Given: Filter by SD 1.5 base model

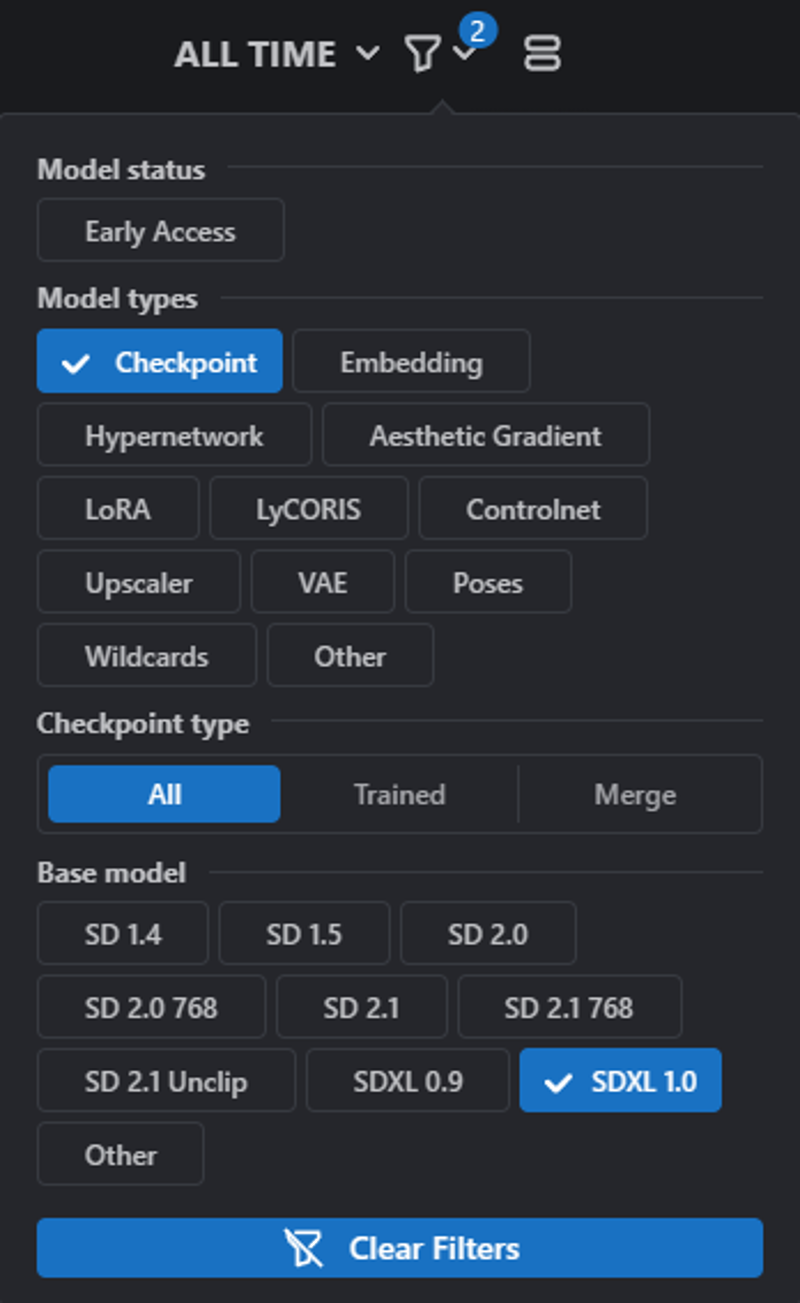Looking at the screenshot, I should point(304,933).
